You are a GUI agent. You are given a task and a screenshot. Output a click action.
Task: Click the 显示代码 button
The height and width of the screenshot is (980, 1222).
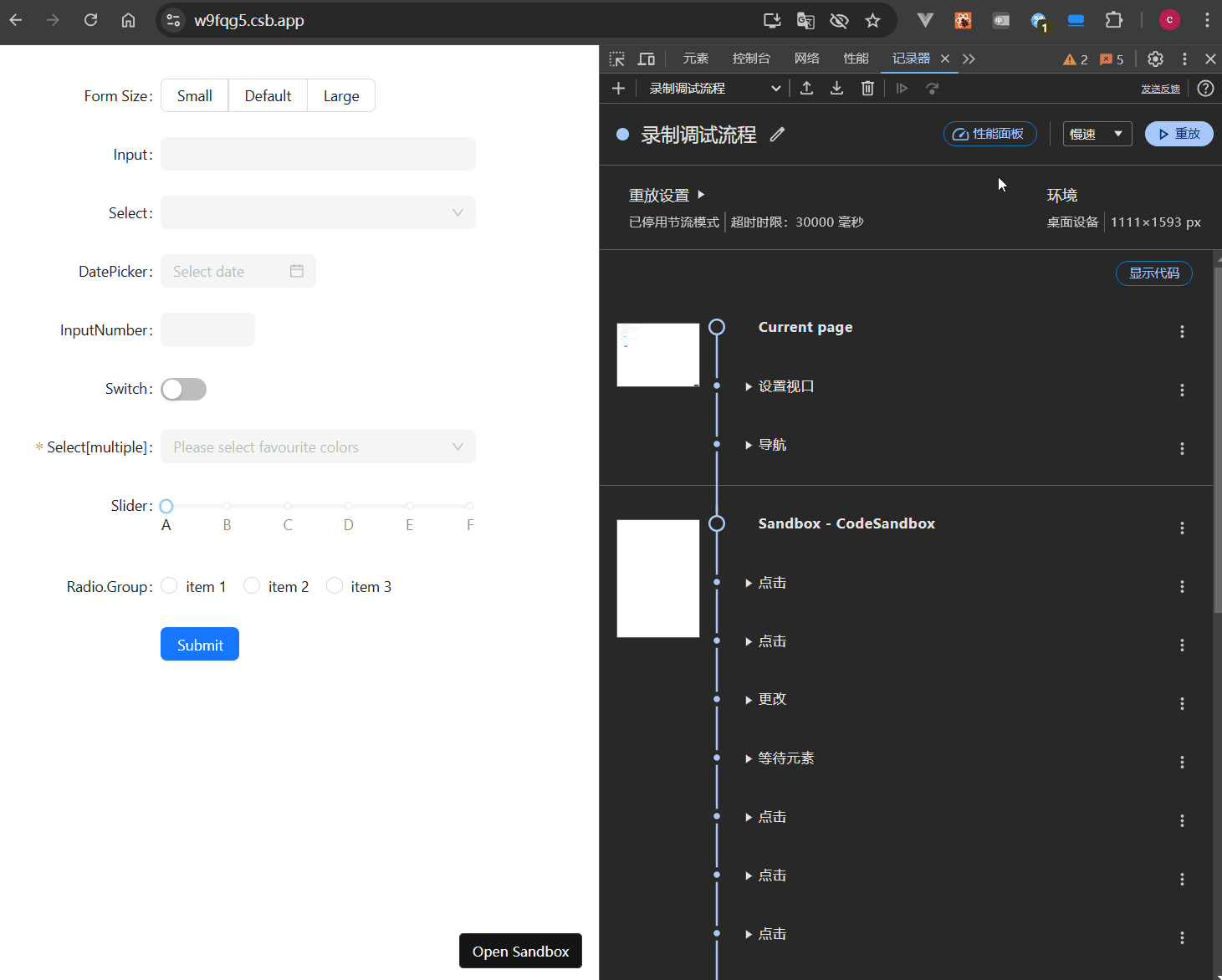click(x=1153, y=273)
